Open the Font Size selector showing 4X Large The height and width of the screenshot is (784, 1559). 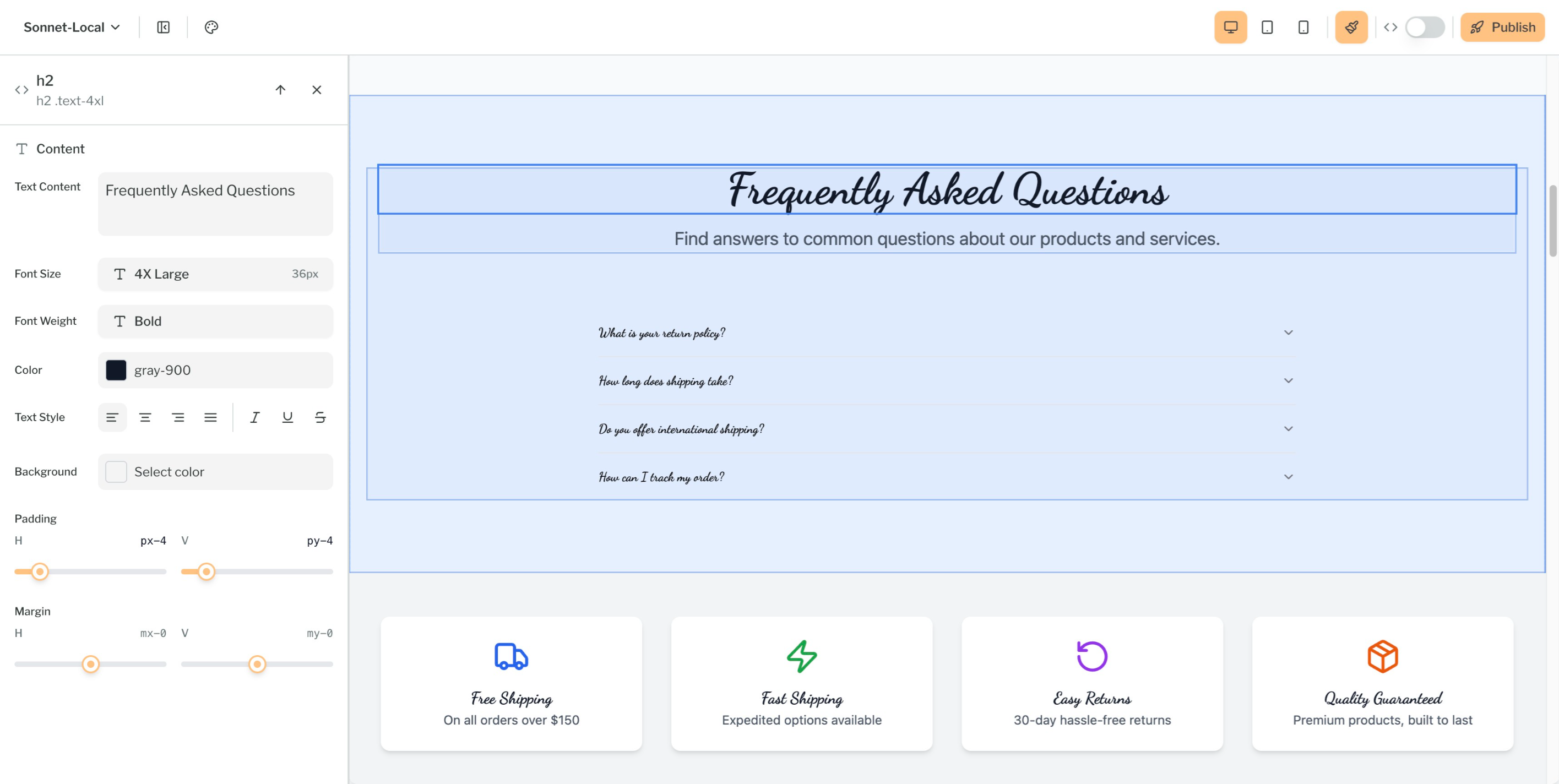point(215,274)
